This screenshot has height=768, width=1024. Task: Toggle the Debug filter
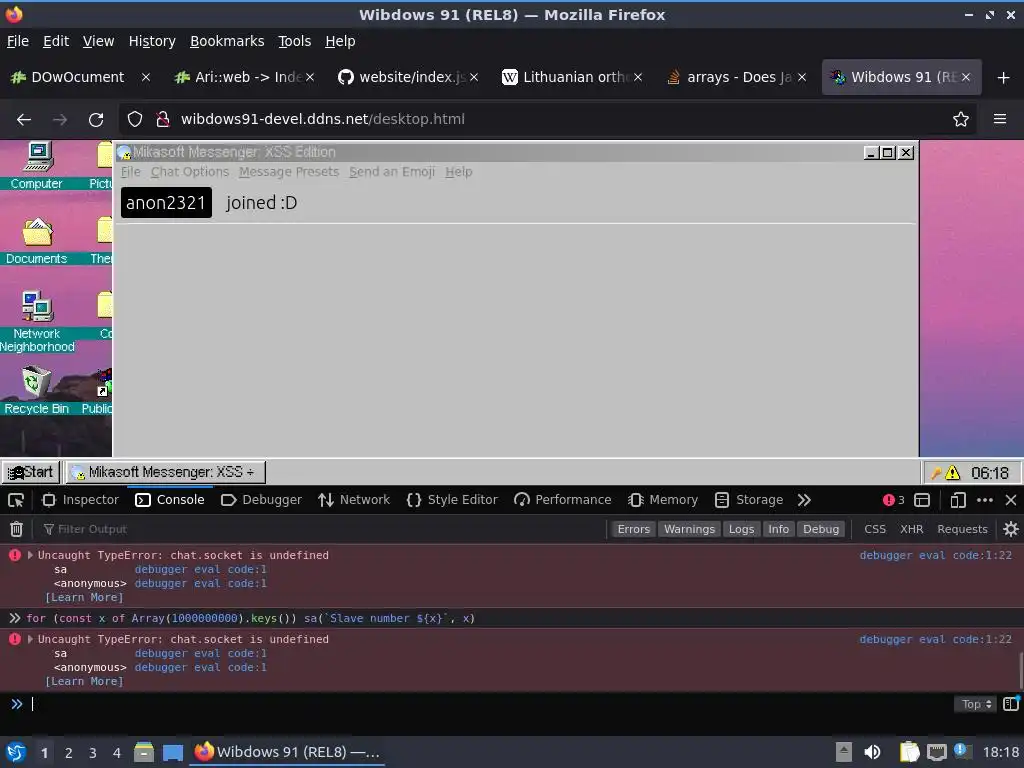[x=820, y=529]
